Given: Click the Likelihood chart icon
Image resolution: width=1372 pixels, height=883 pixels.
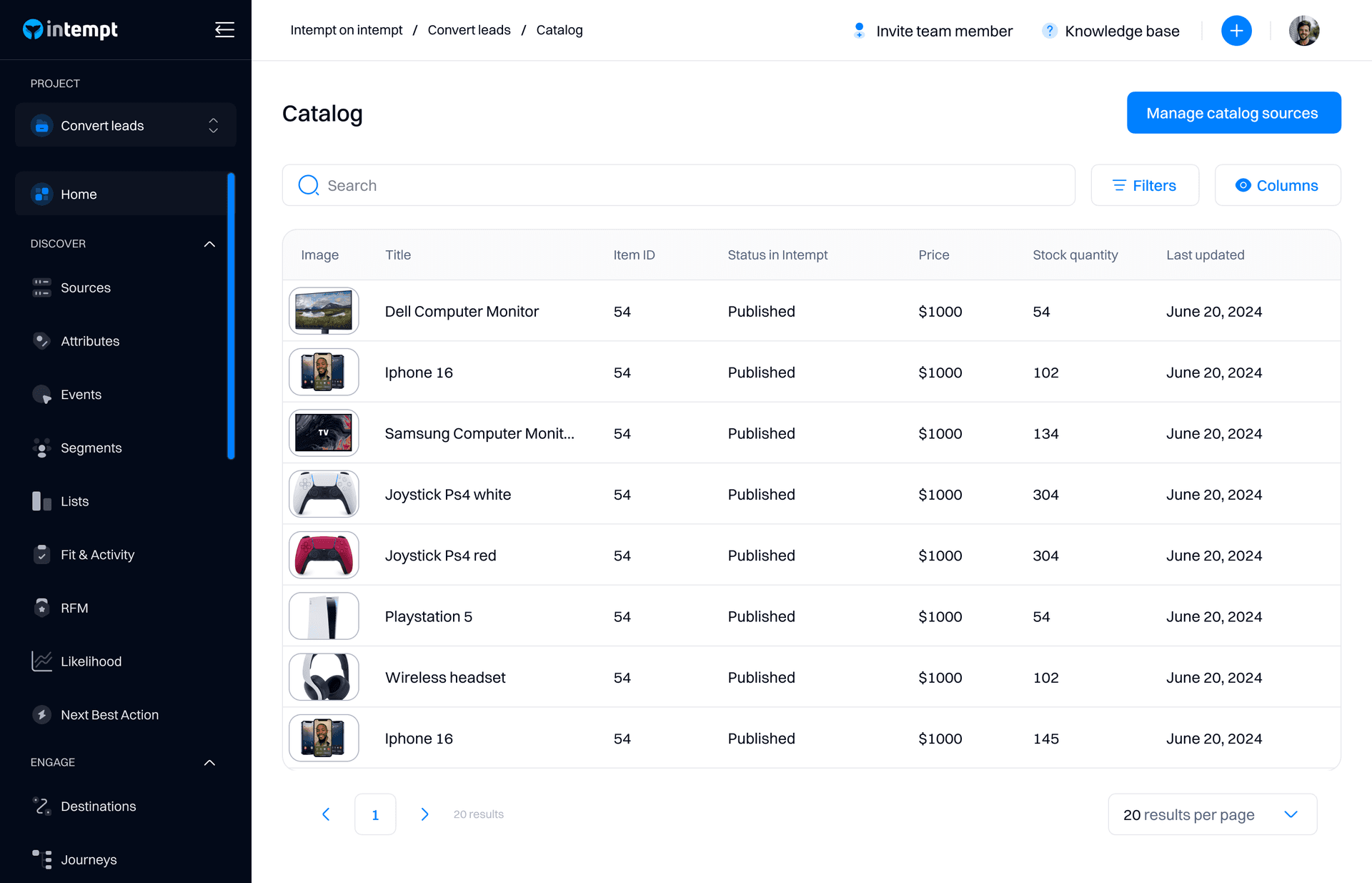Looking at the screenshot, I should pyautogui.click(x=42, y=661).
